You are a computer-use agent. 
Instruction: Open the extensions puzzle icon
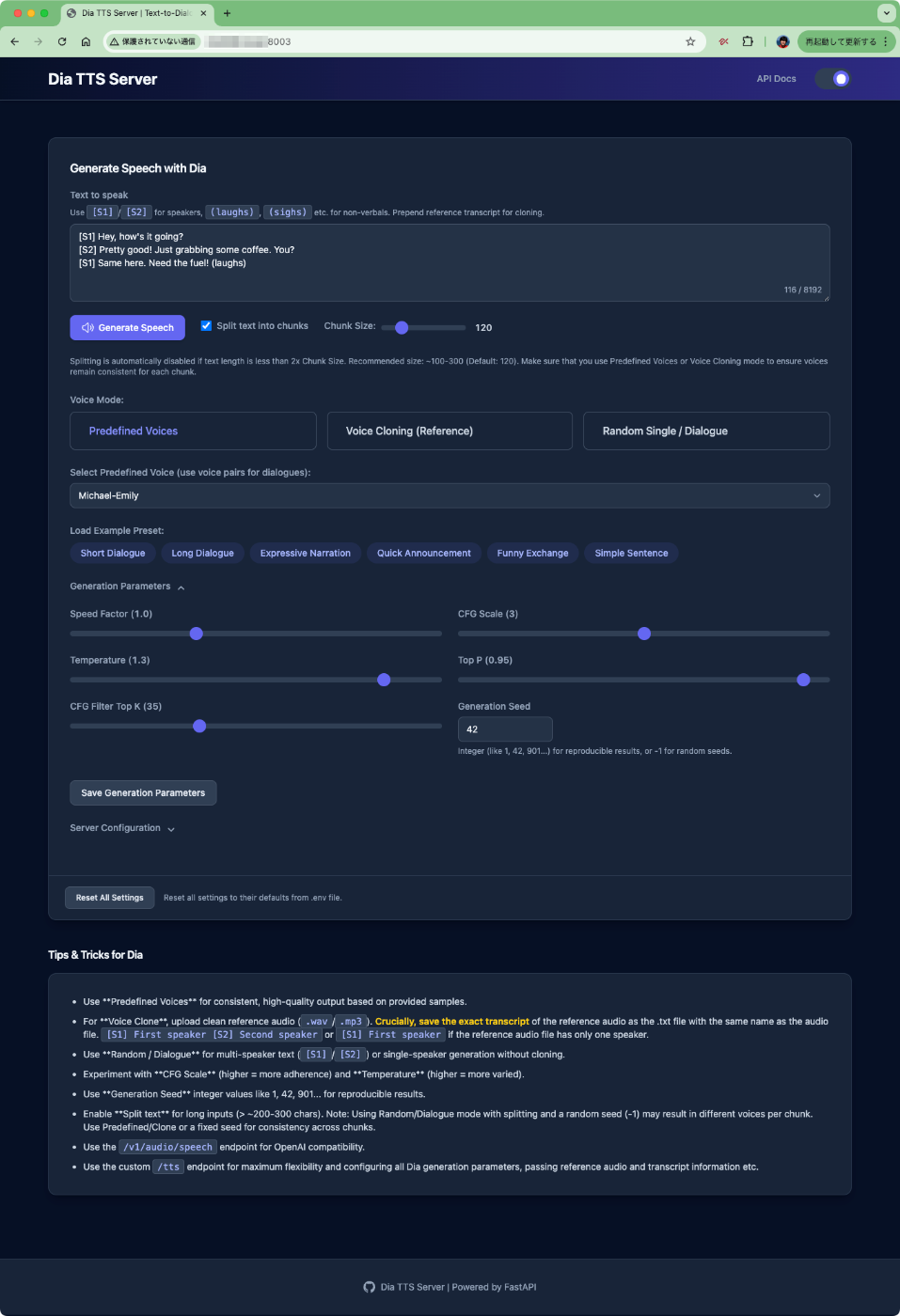tap(748, 41)
